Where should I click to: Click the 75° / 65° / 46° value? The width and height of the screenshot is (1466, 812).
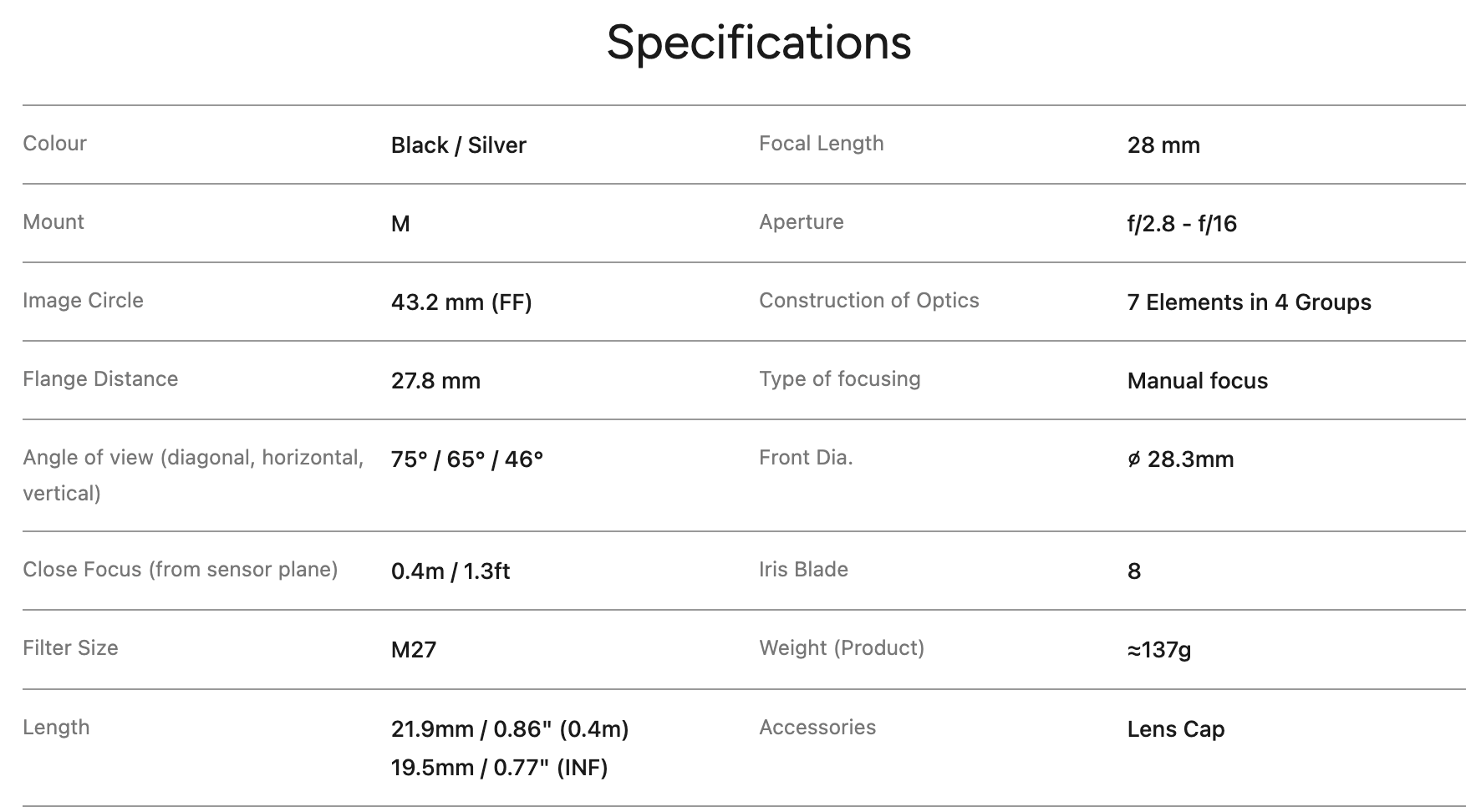pyautogui.click(x=466, y=459)
